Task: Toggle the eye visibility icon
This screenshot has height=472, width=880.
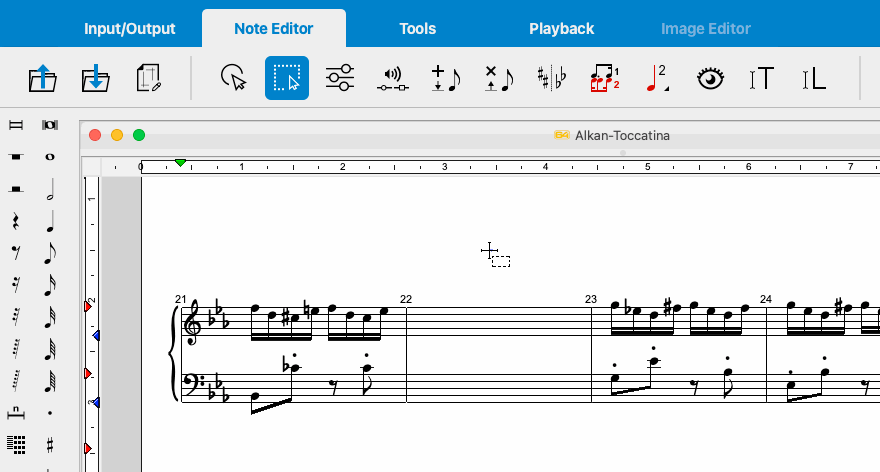Action: click(710, 78)
